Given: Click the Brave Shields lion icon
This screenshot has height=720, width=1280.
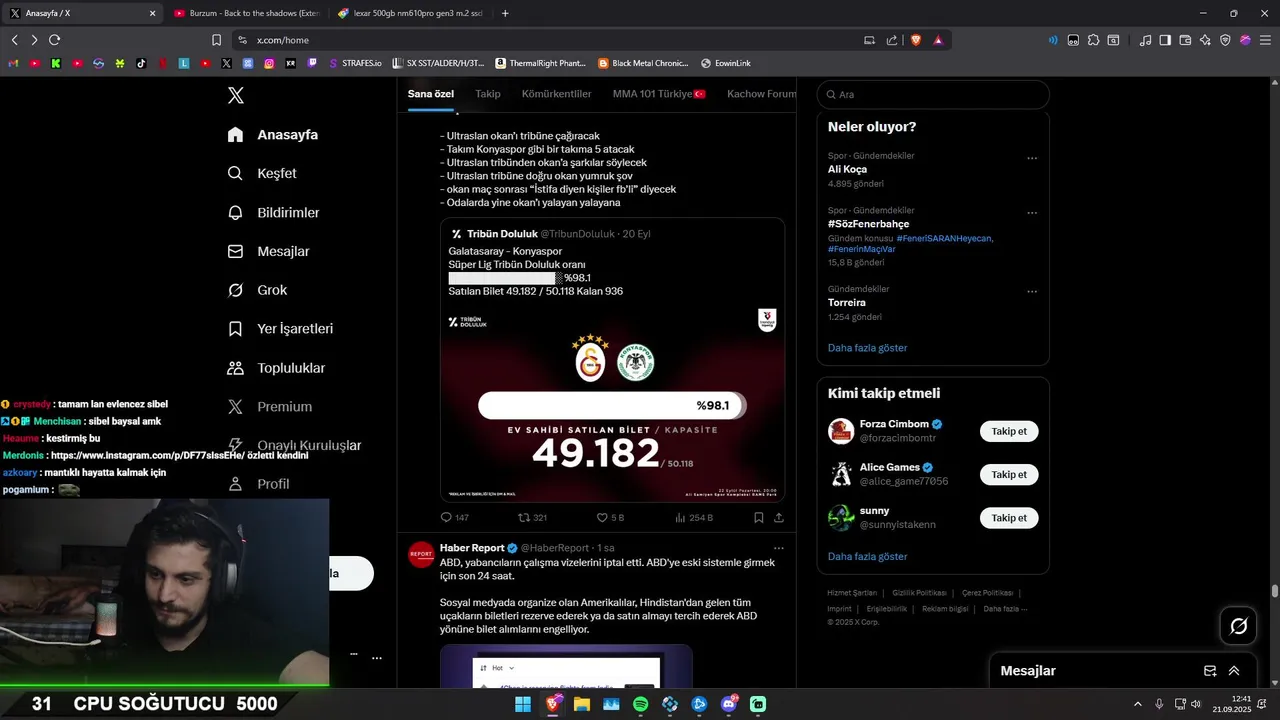Looking at the screenshot, I should 915,40.
